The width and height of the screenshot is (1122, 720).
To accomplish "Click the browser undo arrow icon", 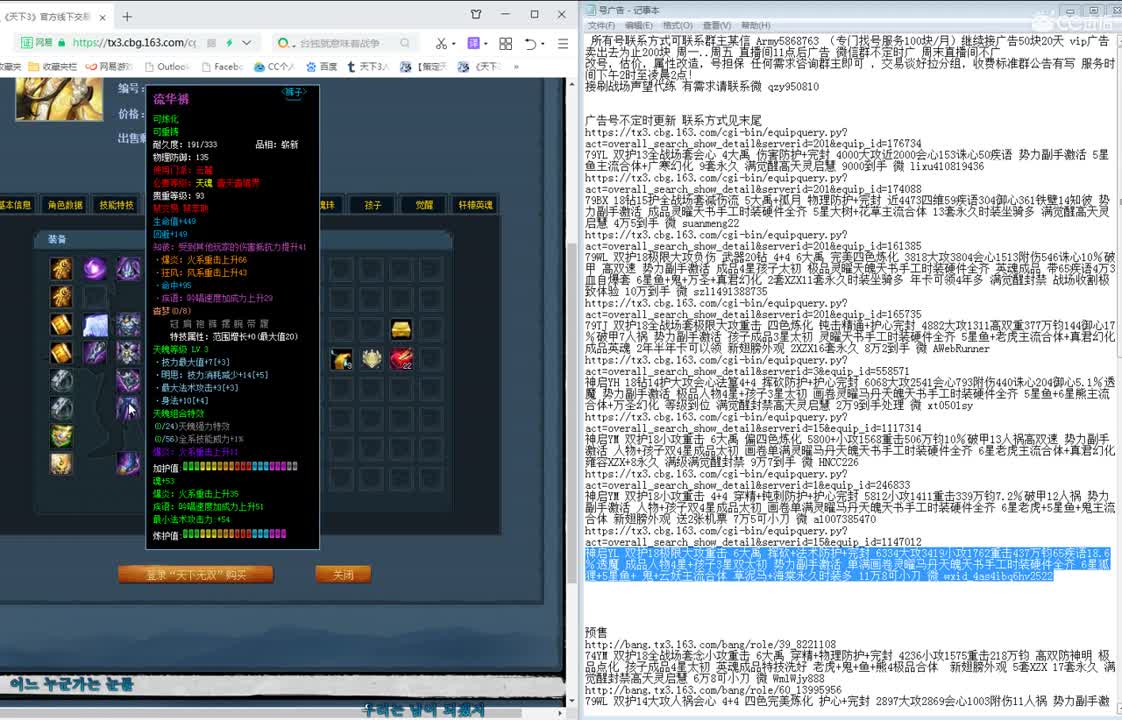I will point(532,43).
